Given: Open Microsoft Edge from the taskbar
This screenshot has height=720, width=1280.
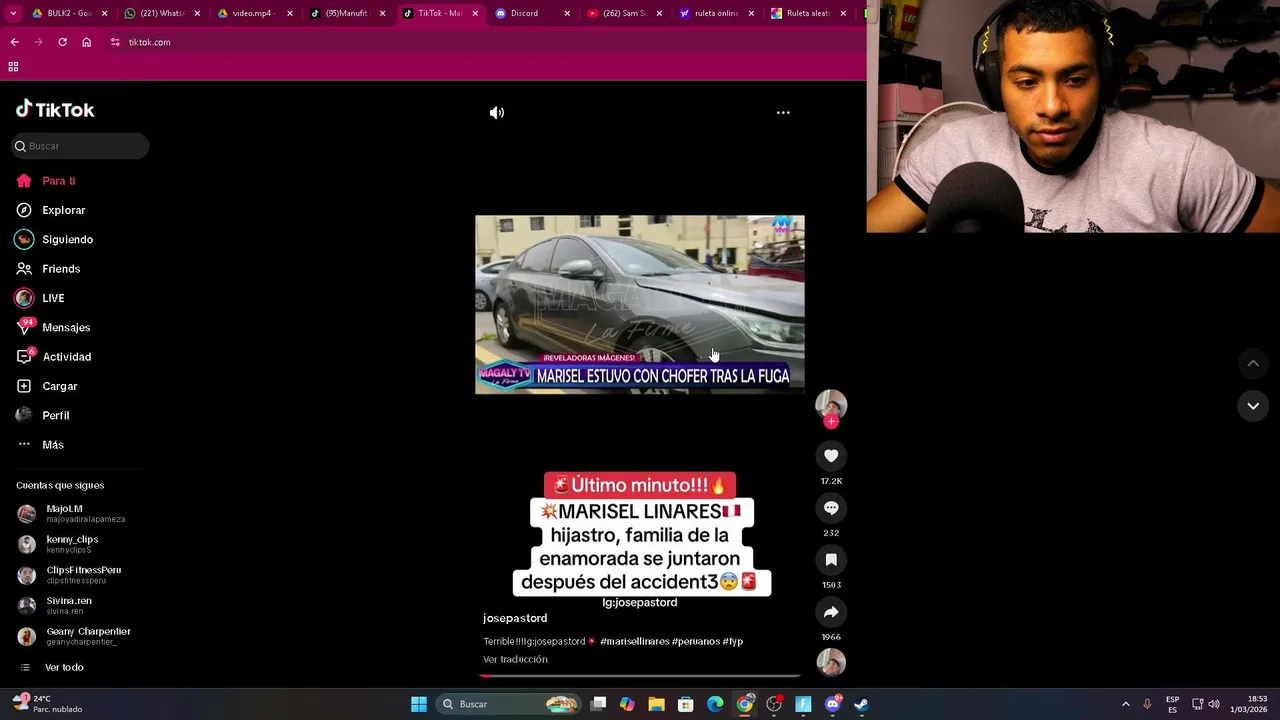Looking at the screenshot, I should point(715,704).
